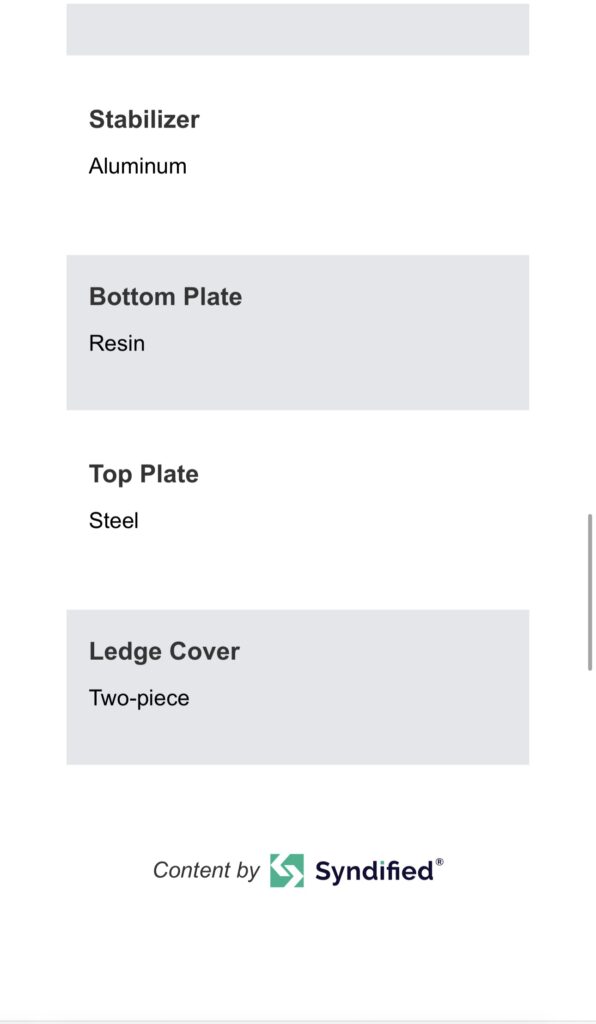This screenshot has width=596, height=1024.
Task: Click the scrollbar track below the thumb
Action: click(590, 842)
